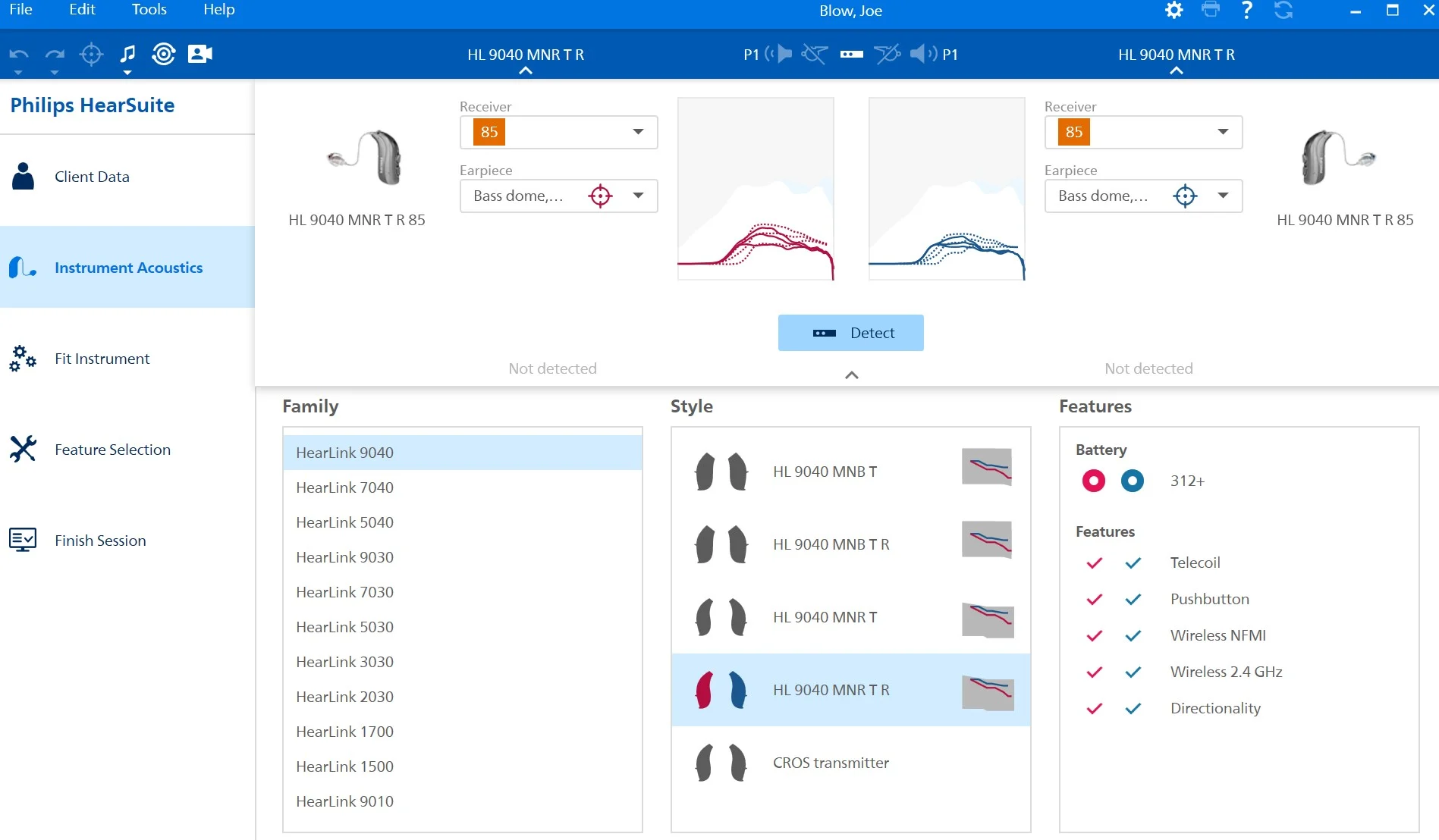The width and height of the screenshot is (1439, 840).
Task: Click the Detect button
Action: click(x=850, y=333)
